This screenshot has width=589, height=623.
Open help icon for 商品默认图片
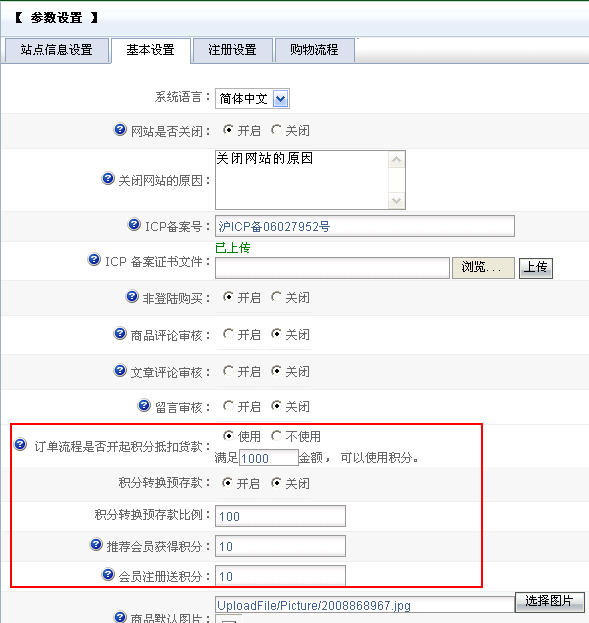120,617
